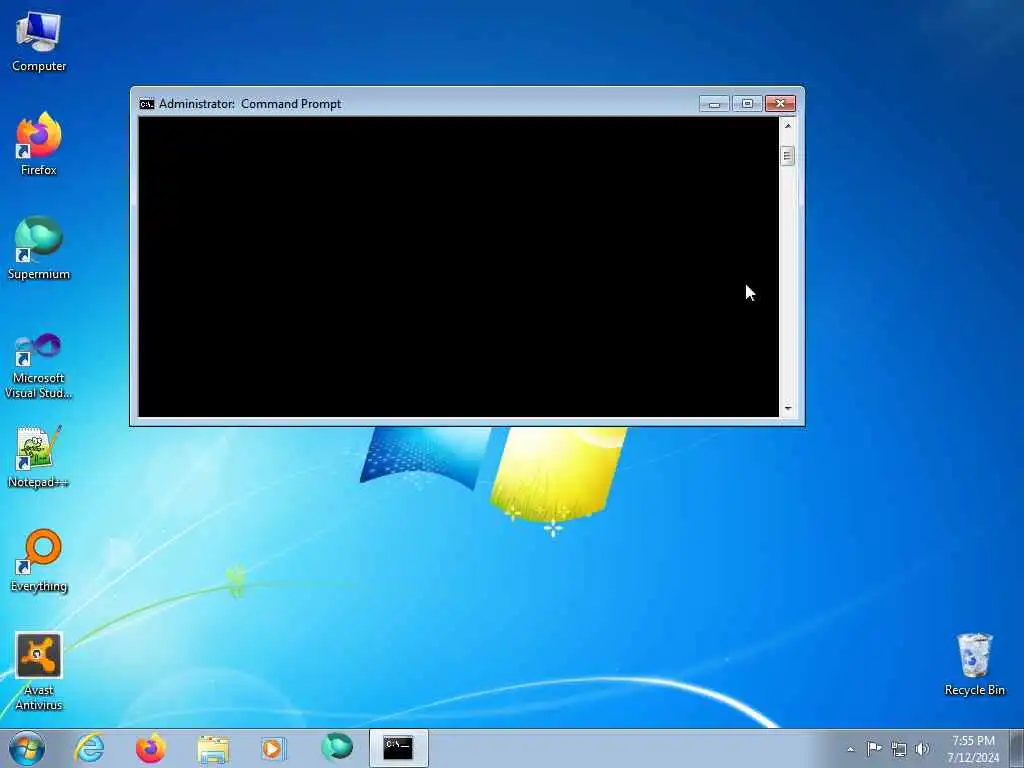Launch Firefox from the taskbar
The image size is (1024, 768).
(x=151, y=748)
